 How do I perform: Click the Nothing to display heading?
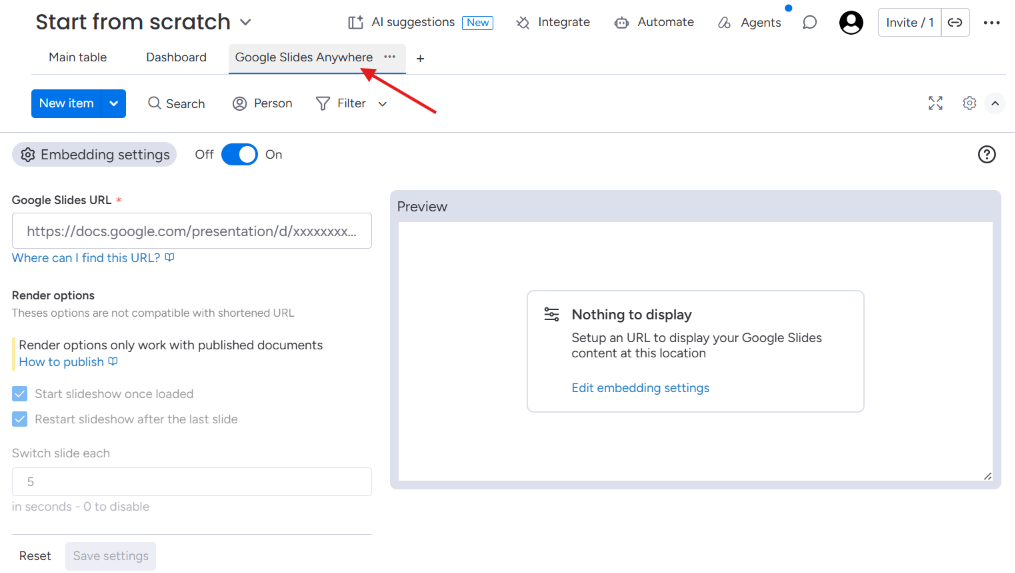coord(632,315)
